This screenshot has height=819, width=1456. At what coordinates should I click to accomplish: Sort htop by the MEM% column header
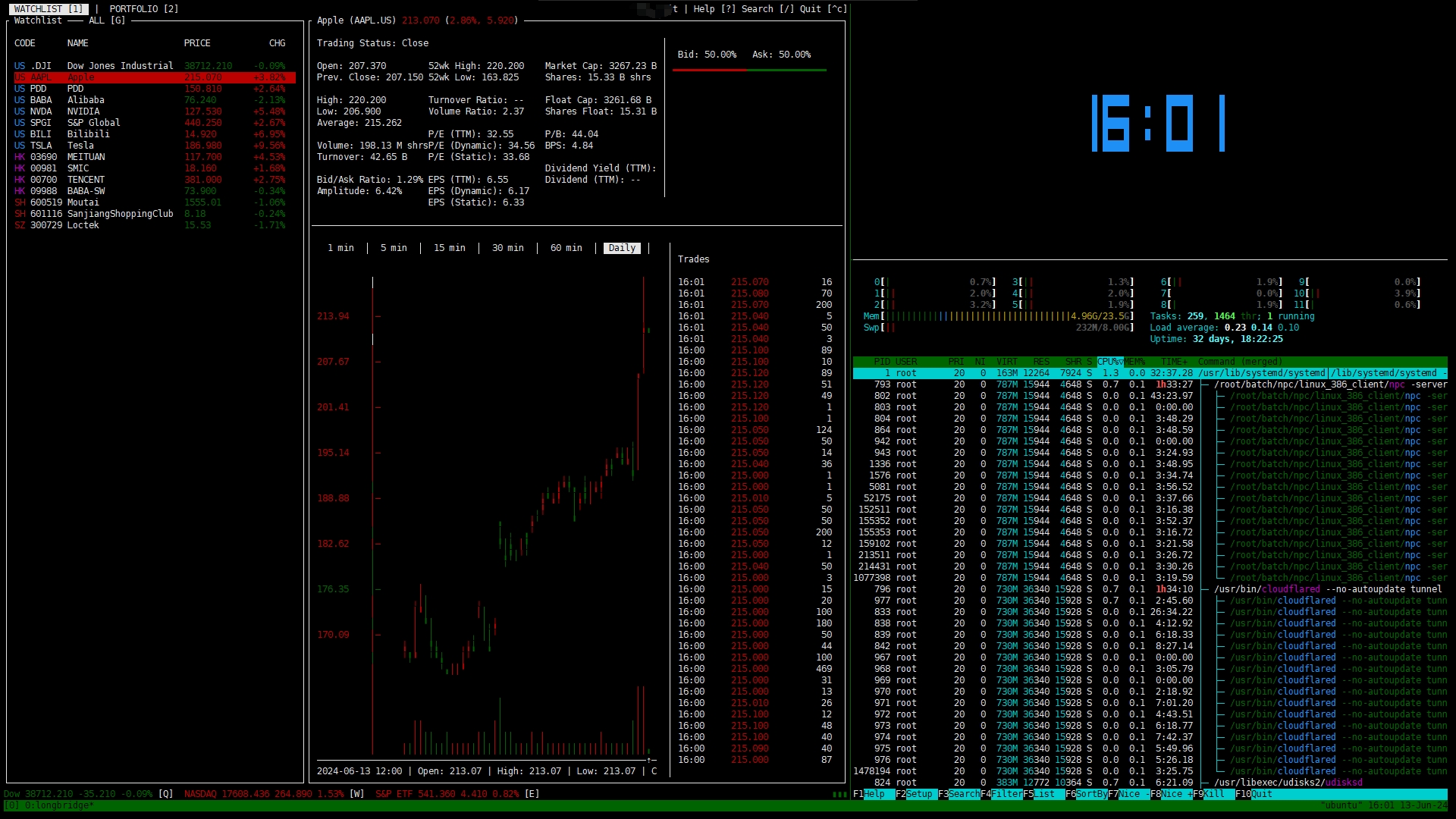[1134, 362]
